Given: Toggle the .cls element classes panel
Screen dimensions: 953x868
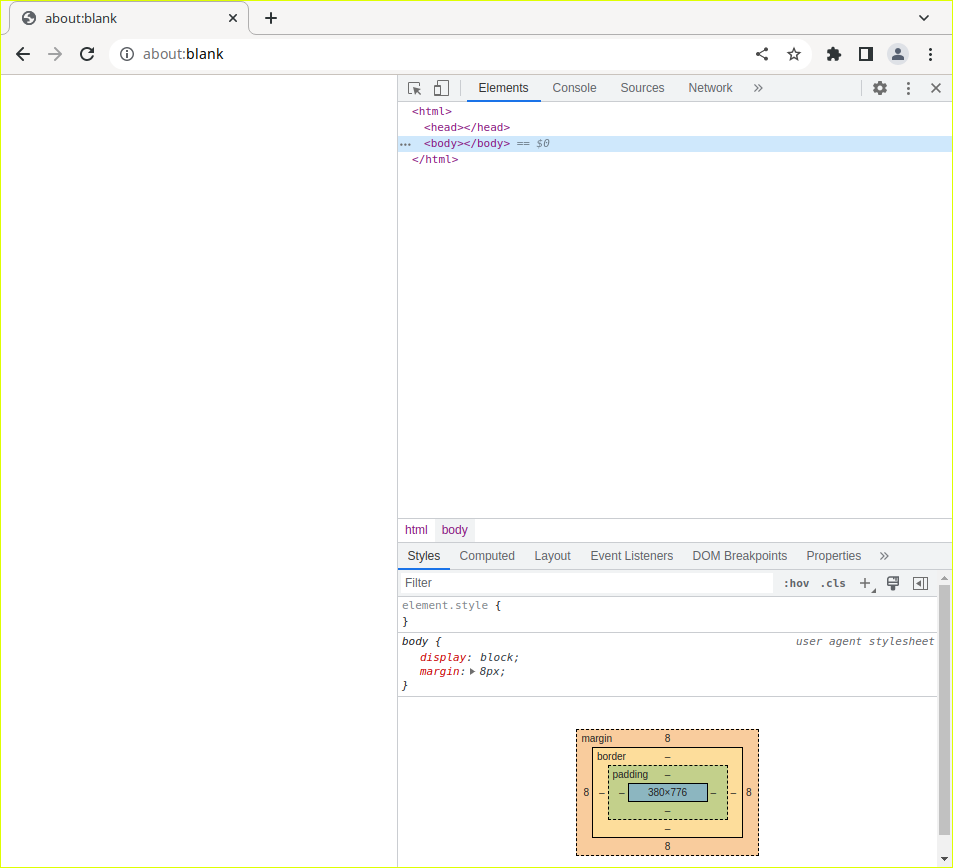Looking at the screenshot, I should tap(833, 584).
